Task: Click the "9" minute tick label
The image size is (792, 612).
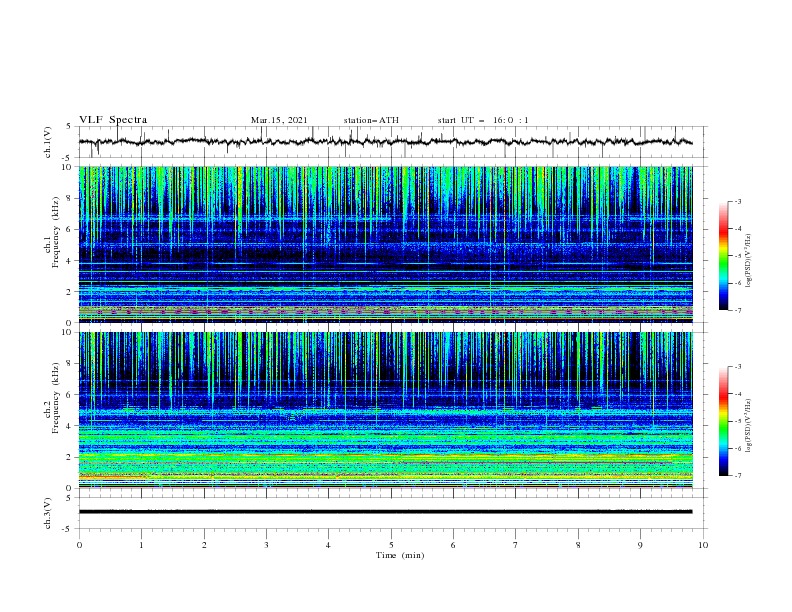Action: pos(640,545)
